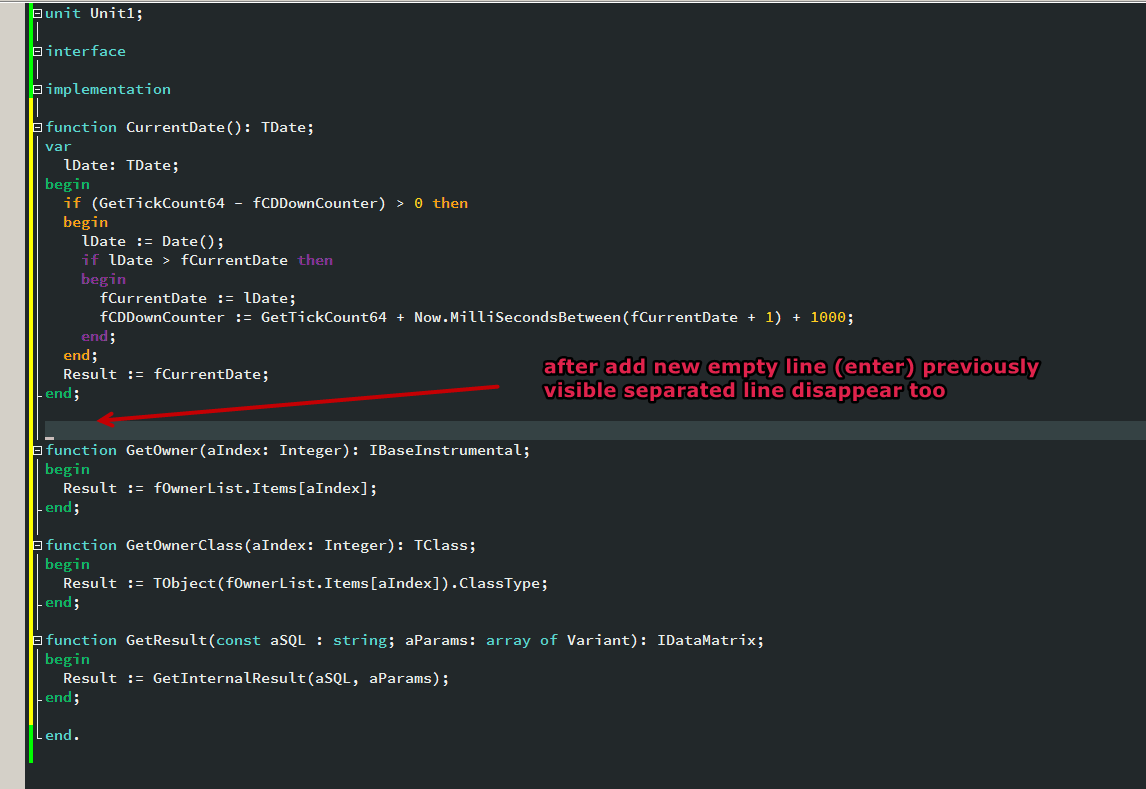Viewport: 1146px width, 789px height.
Task: Collapse the CurrentDate function fold marker
Action: (37, 128)
